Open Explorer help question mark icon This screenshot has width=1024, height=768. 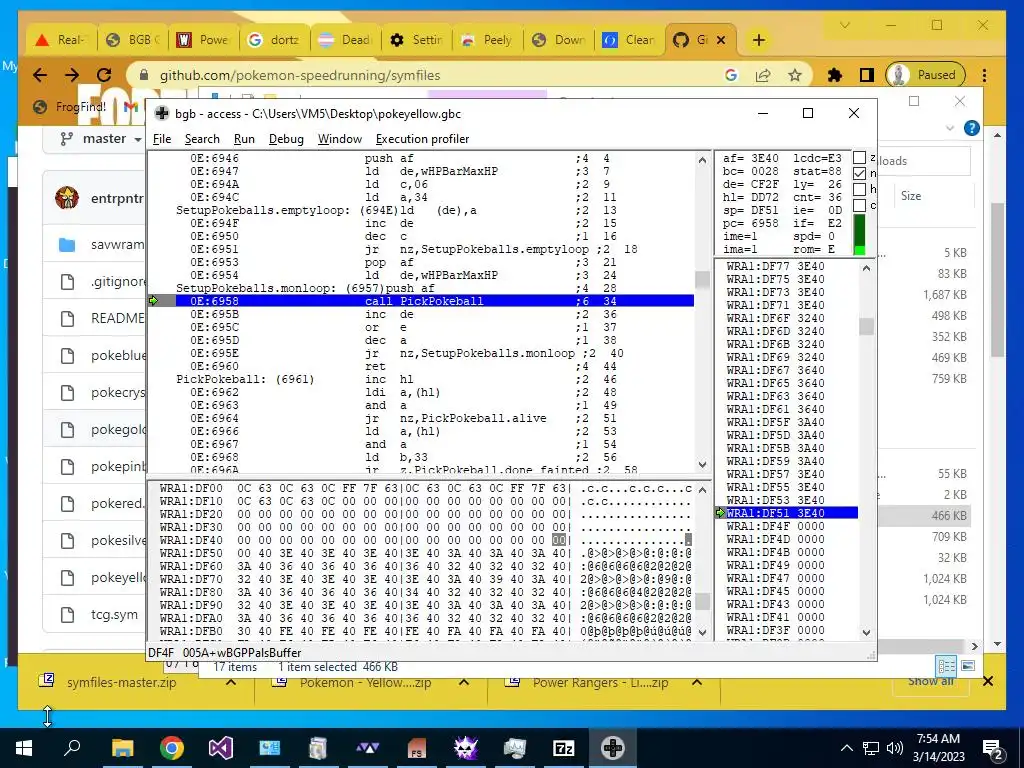pos(972,128)
